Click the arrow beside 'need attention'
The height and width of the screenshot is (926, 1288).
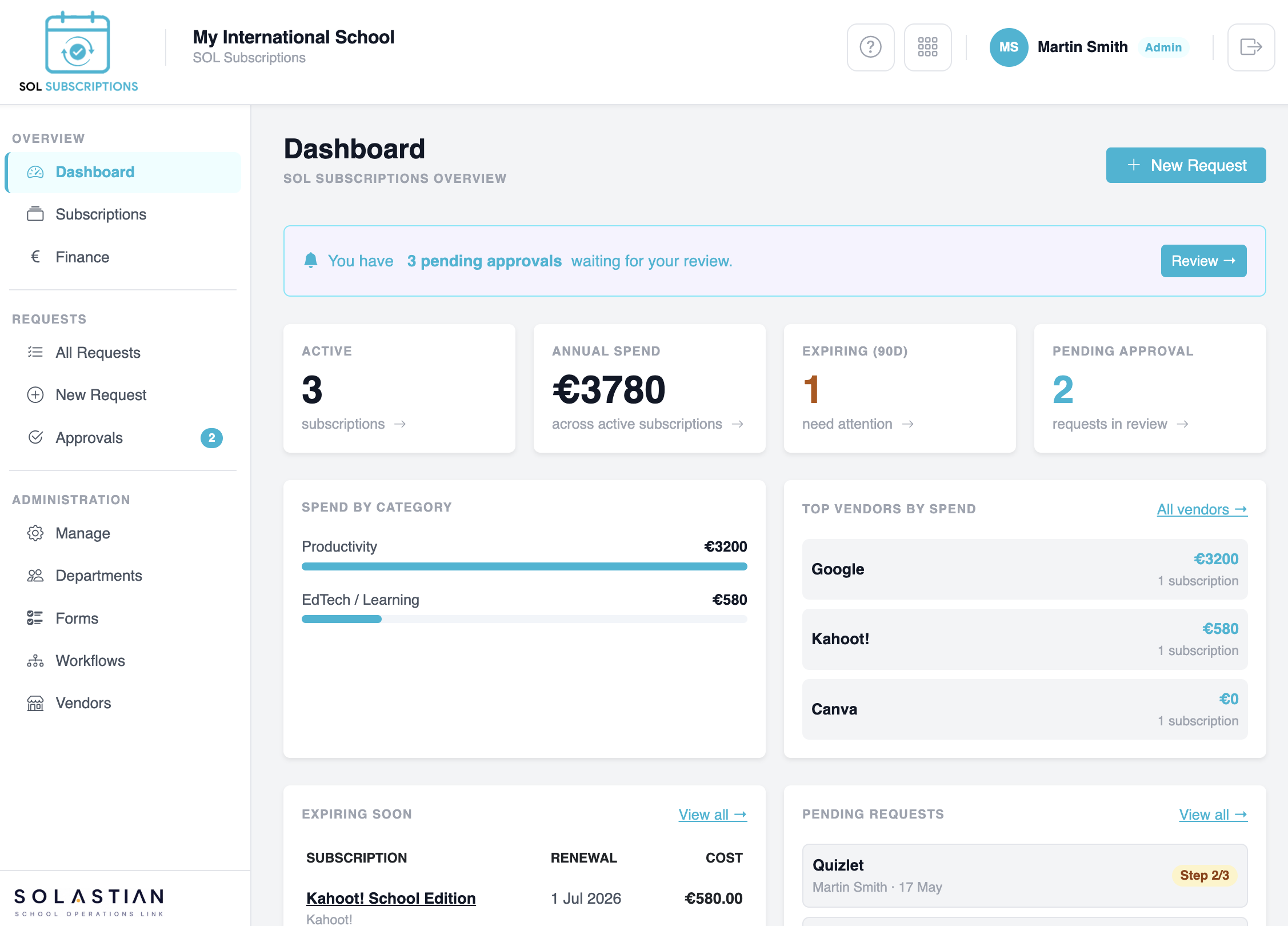pyautogui.click(x=908, y=424)
